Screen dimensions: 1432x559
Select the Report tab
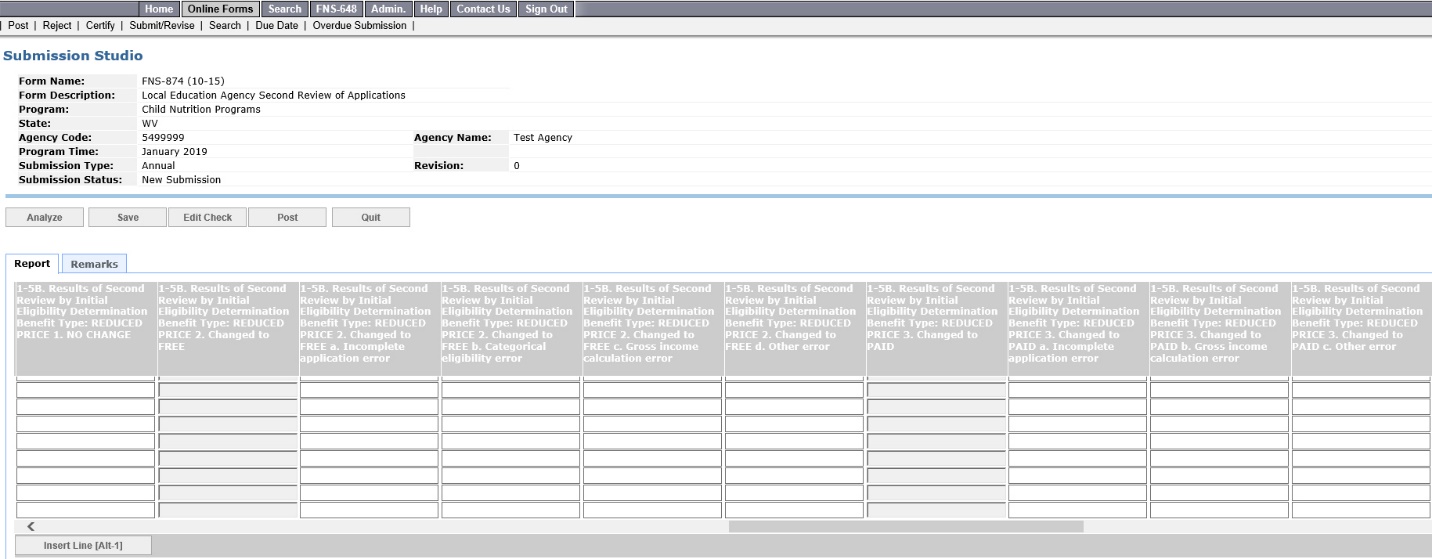point(32,264)
